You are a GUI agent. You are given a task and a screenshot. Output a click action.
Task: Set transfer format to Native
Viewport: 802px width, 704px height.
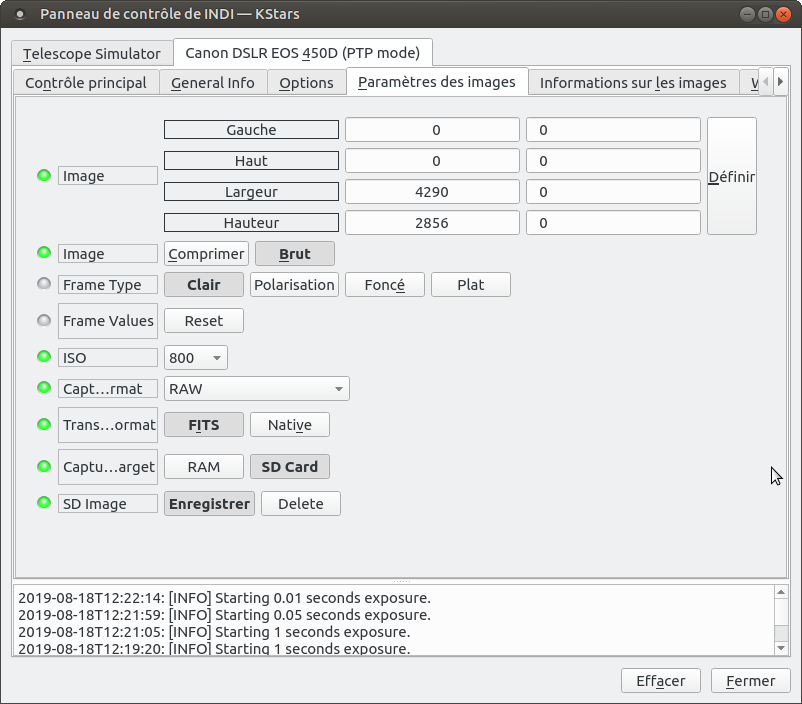pos(289,425)
